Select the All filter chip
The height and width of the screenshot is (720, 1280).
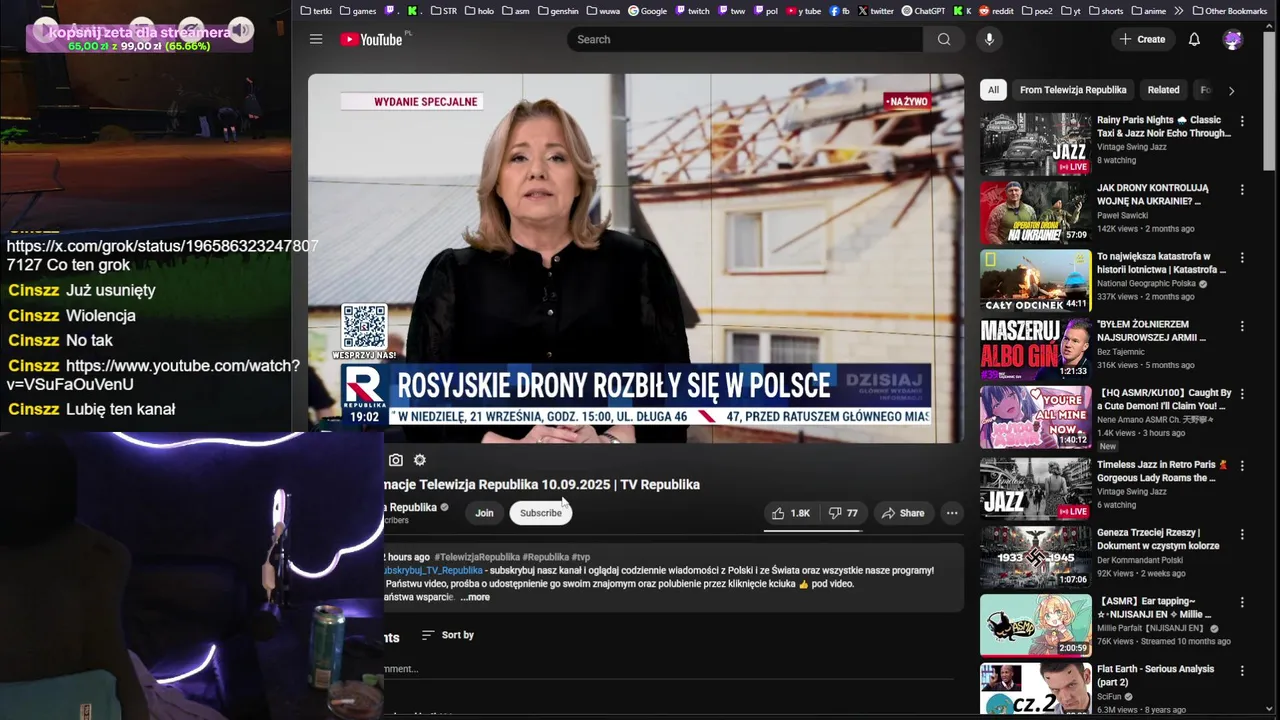tap(993, 90)
